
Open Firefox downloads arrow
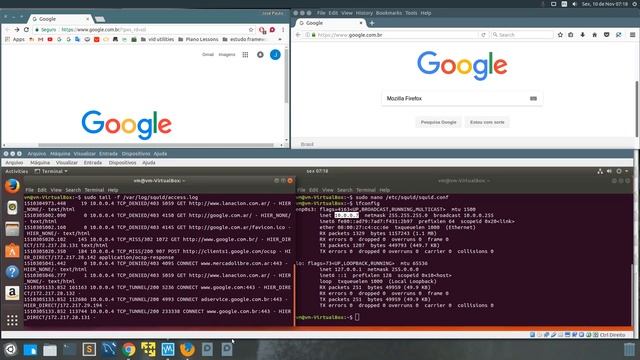point(582,35)
